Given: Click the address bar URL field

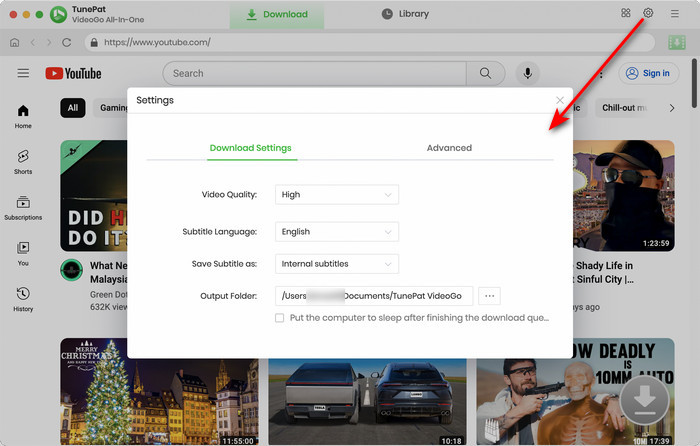Looking at the screenshot, I should [x=370, y=42].
